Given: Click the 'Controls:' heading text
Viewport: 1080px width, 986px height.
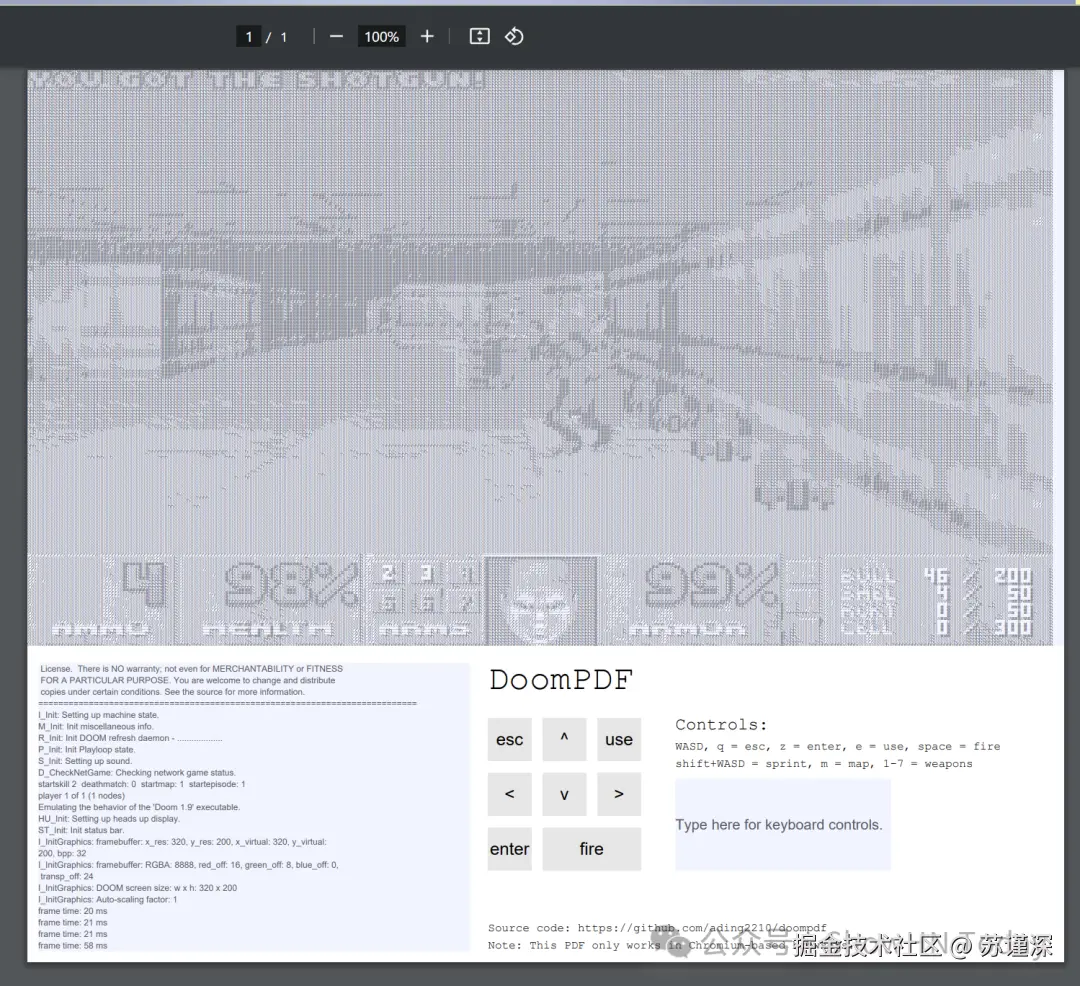Looking at the screenshot, I should [721, 724].
